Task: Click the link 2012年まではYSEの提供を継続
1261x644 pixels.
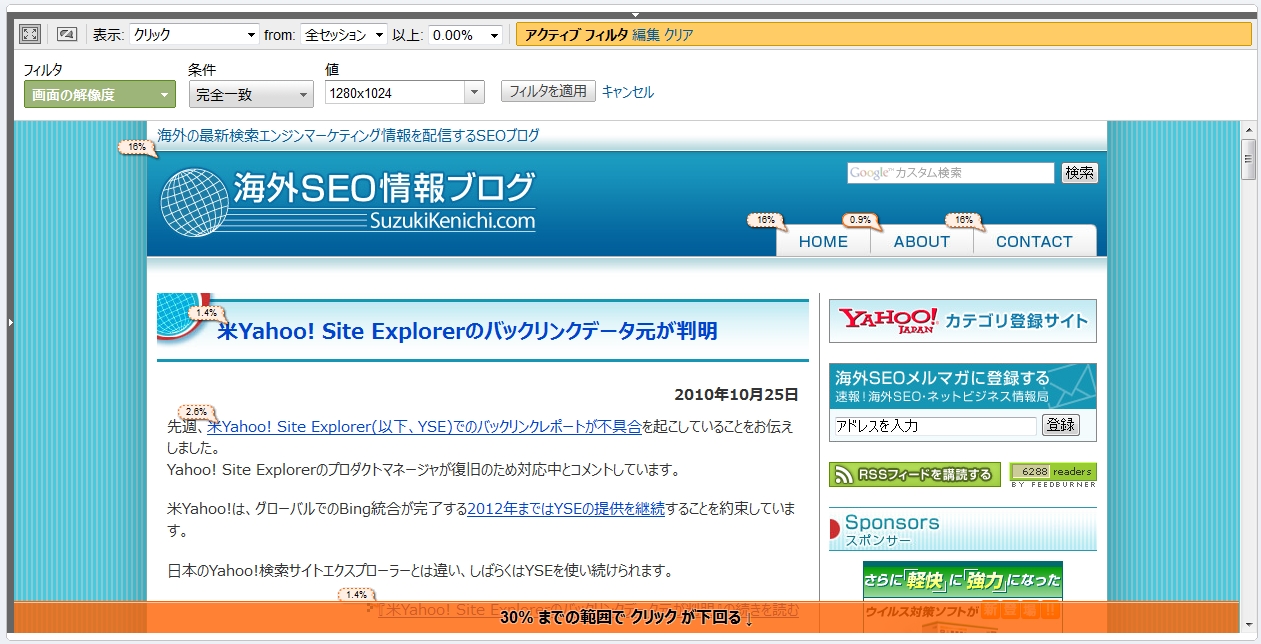Action: (x=566, y=508)
